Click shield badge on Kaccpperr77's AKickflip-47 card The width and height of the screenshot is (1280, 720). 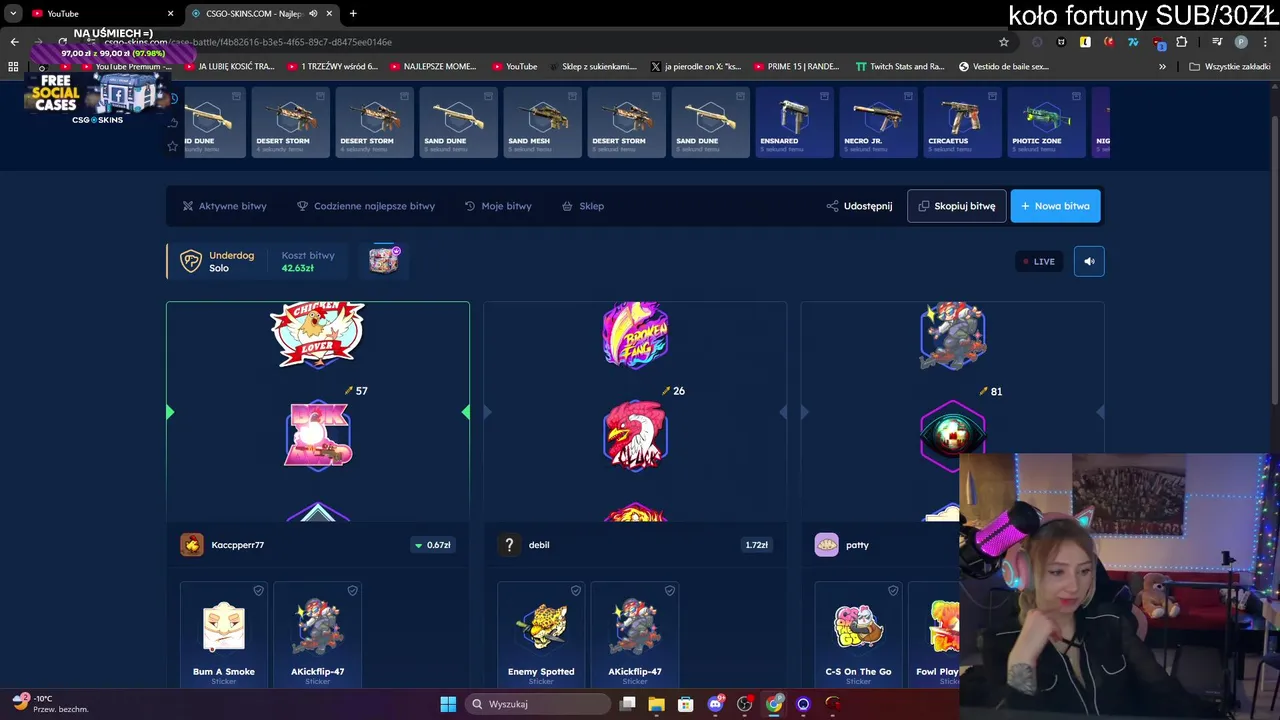(352, 591)
